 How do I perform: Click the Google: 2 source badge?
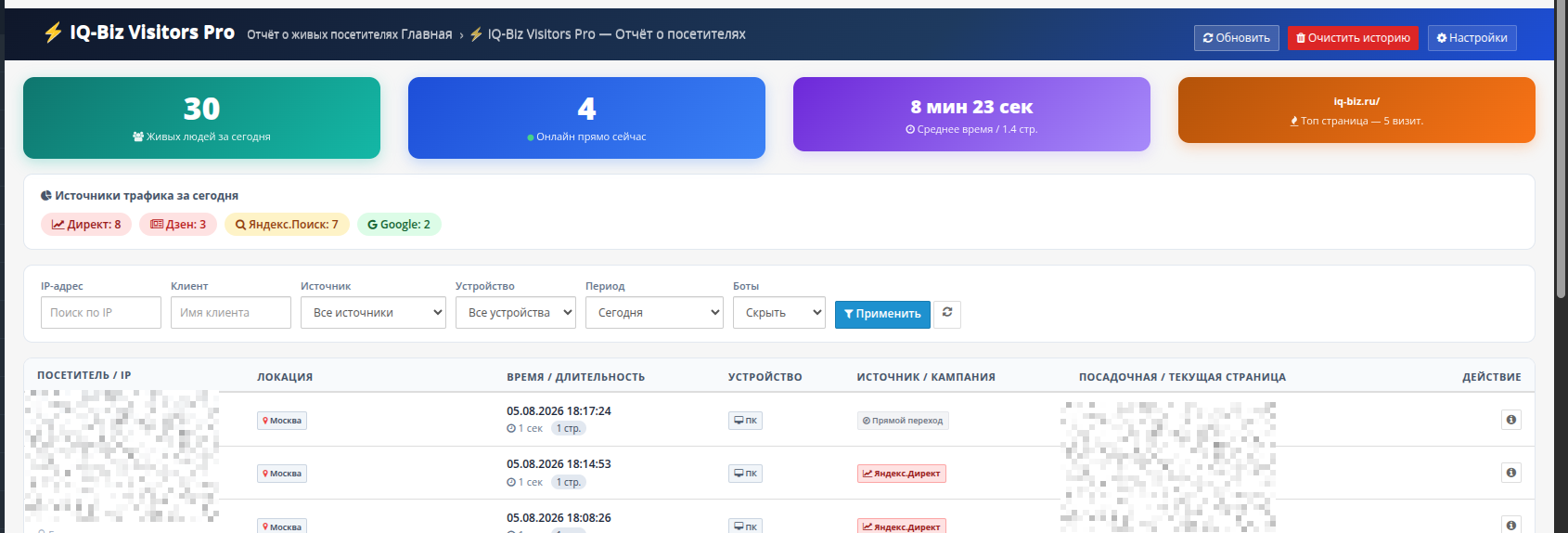pyautogui.click(x=399, y=225)
